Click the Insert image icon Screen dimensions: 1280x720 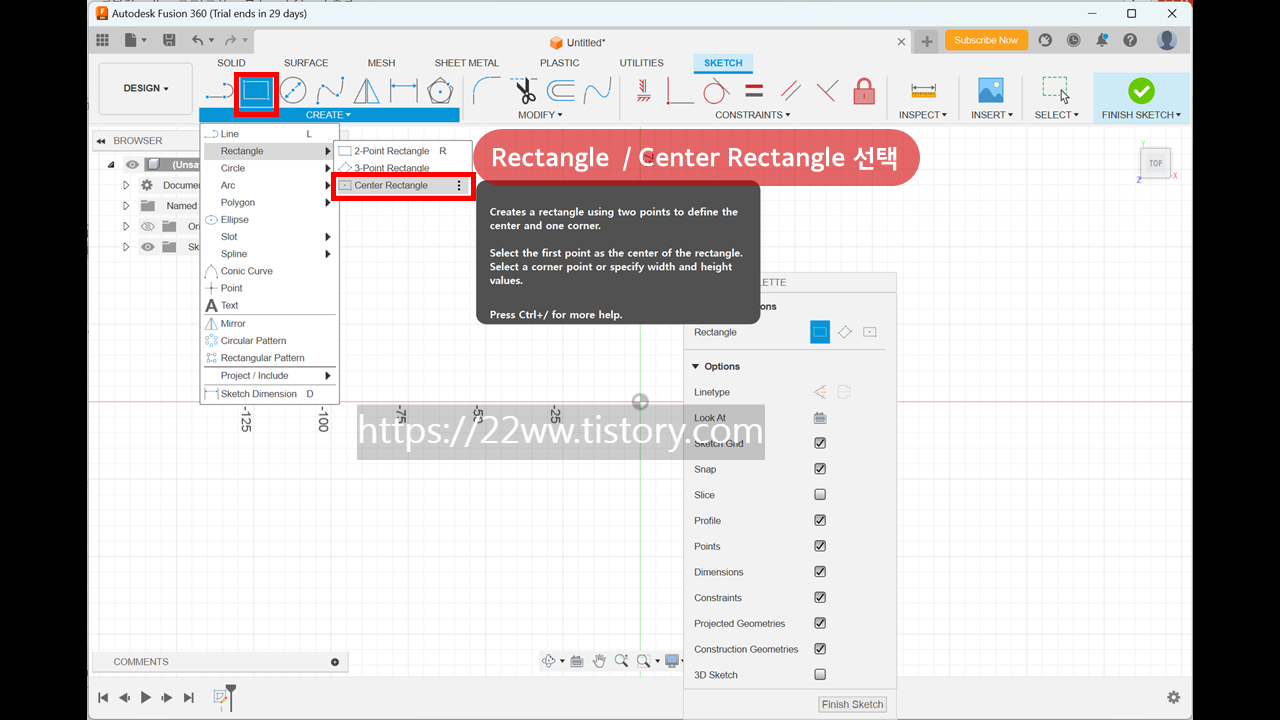pos(991,91)
